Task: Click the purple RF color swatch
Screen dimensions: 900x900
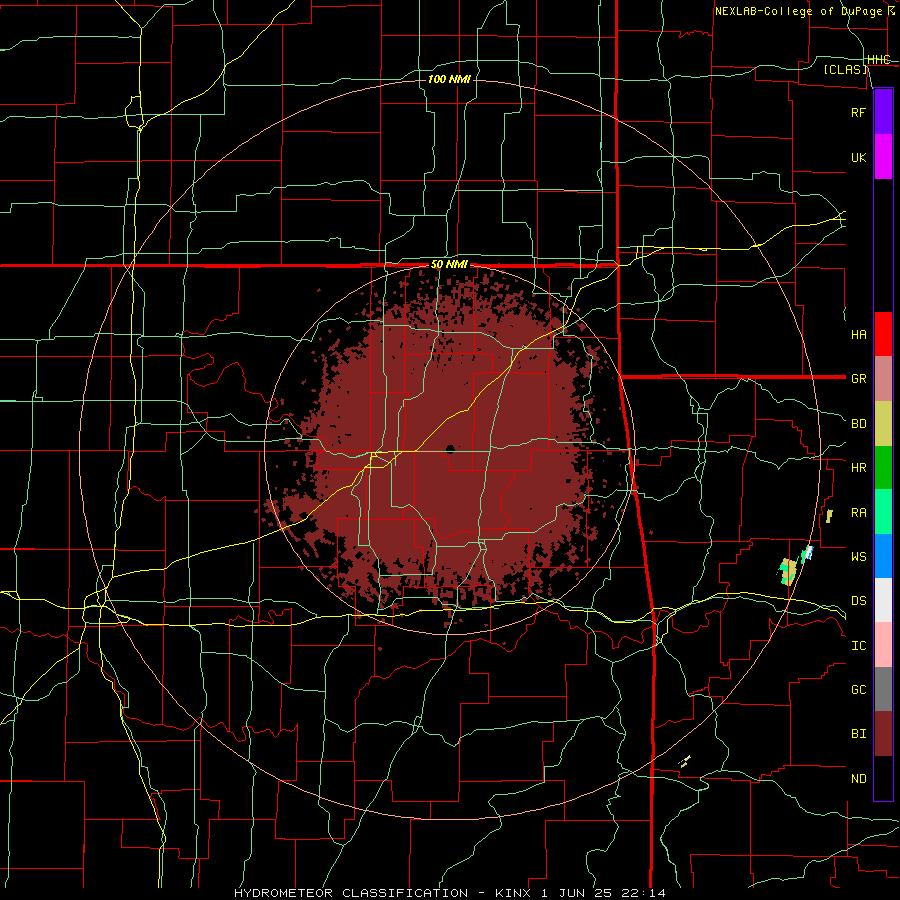Action: (883, 112)
